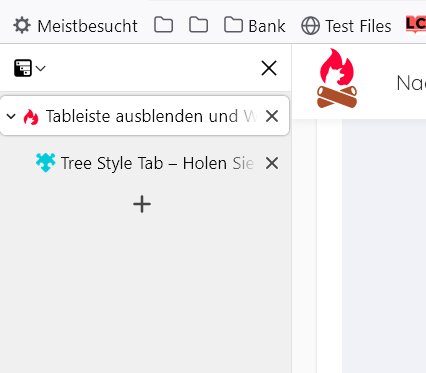
Task: Click the campfire site logo
Action: click(337, 79)
